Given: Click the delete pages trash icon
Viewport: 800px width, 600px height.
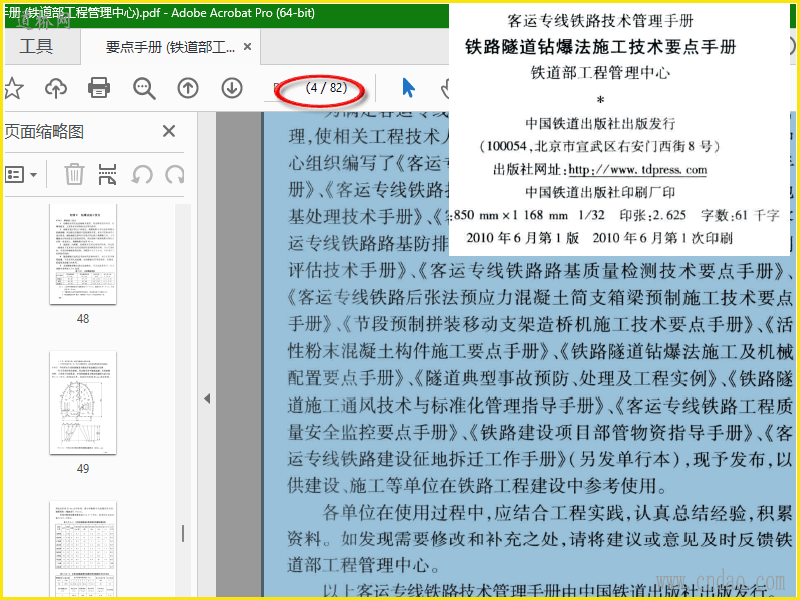Looking at the screenshot, I should tap(74, 174).
